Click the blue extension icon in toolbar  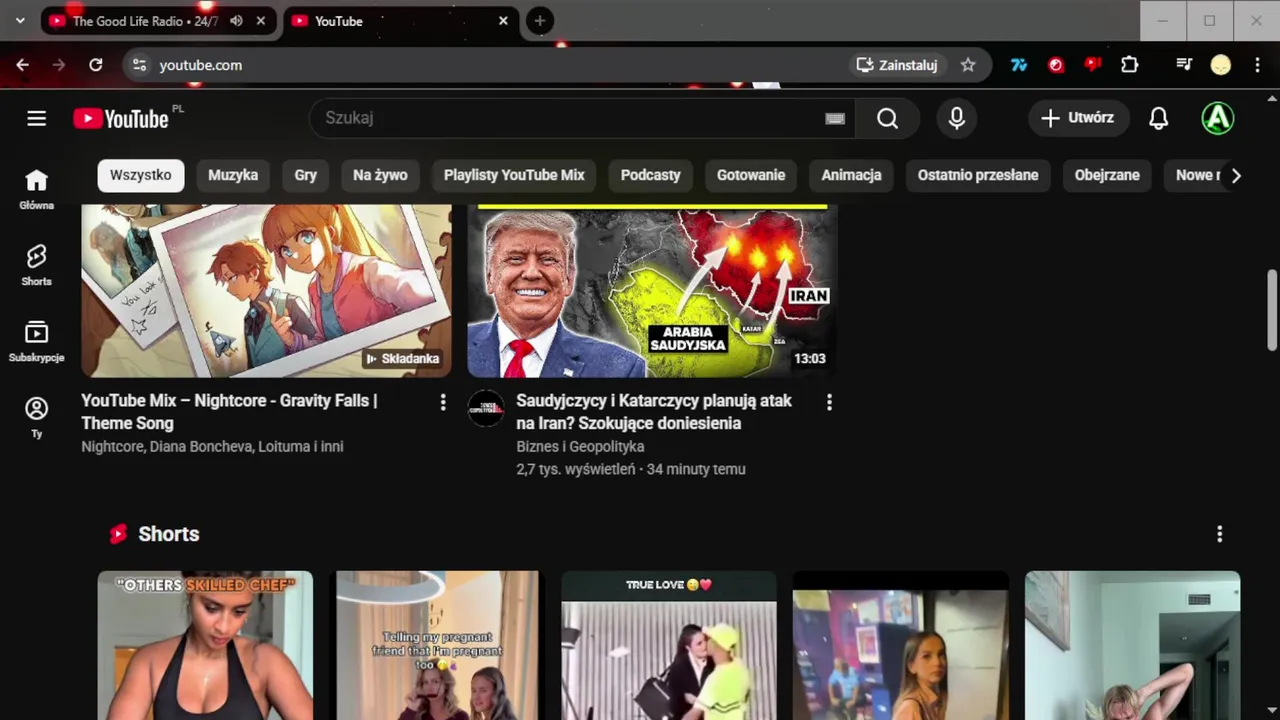click(x=1019, y=65)
